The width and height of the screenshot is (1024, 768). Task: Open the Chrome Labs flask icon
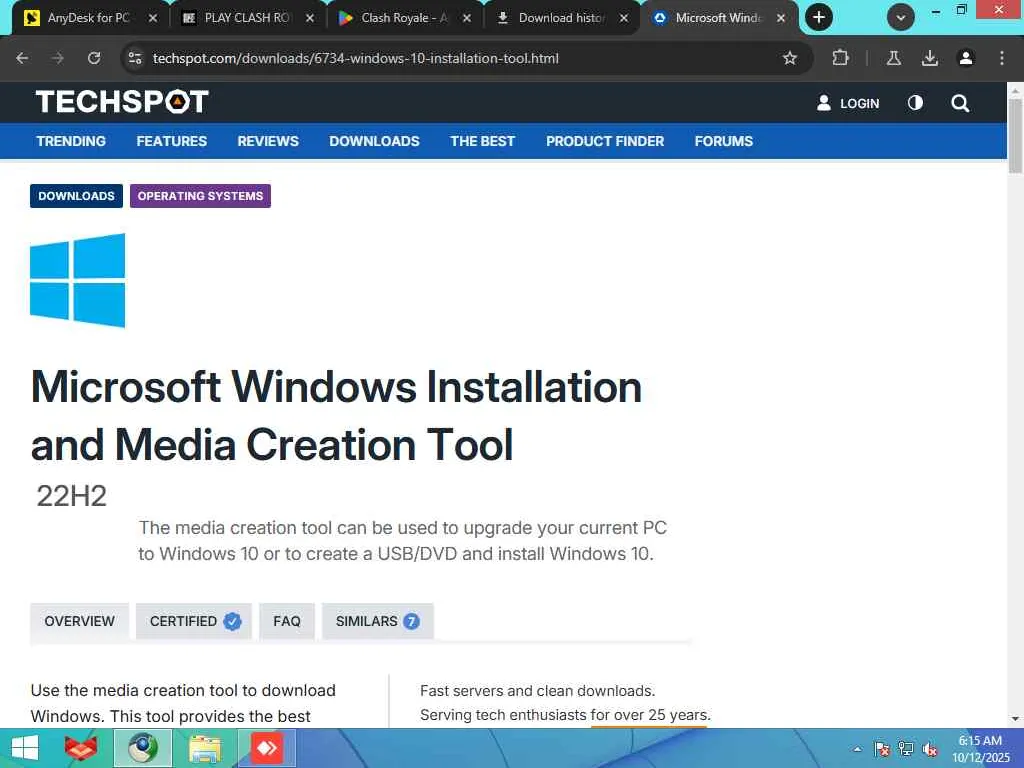pos(893,58)
